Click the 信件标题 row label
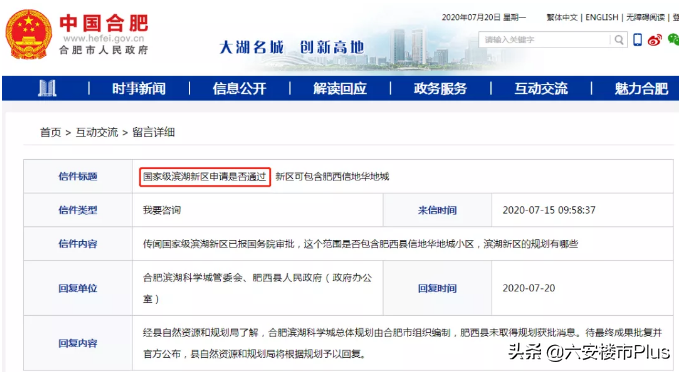 coord(78,176)
